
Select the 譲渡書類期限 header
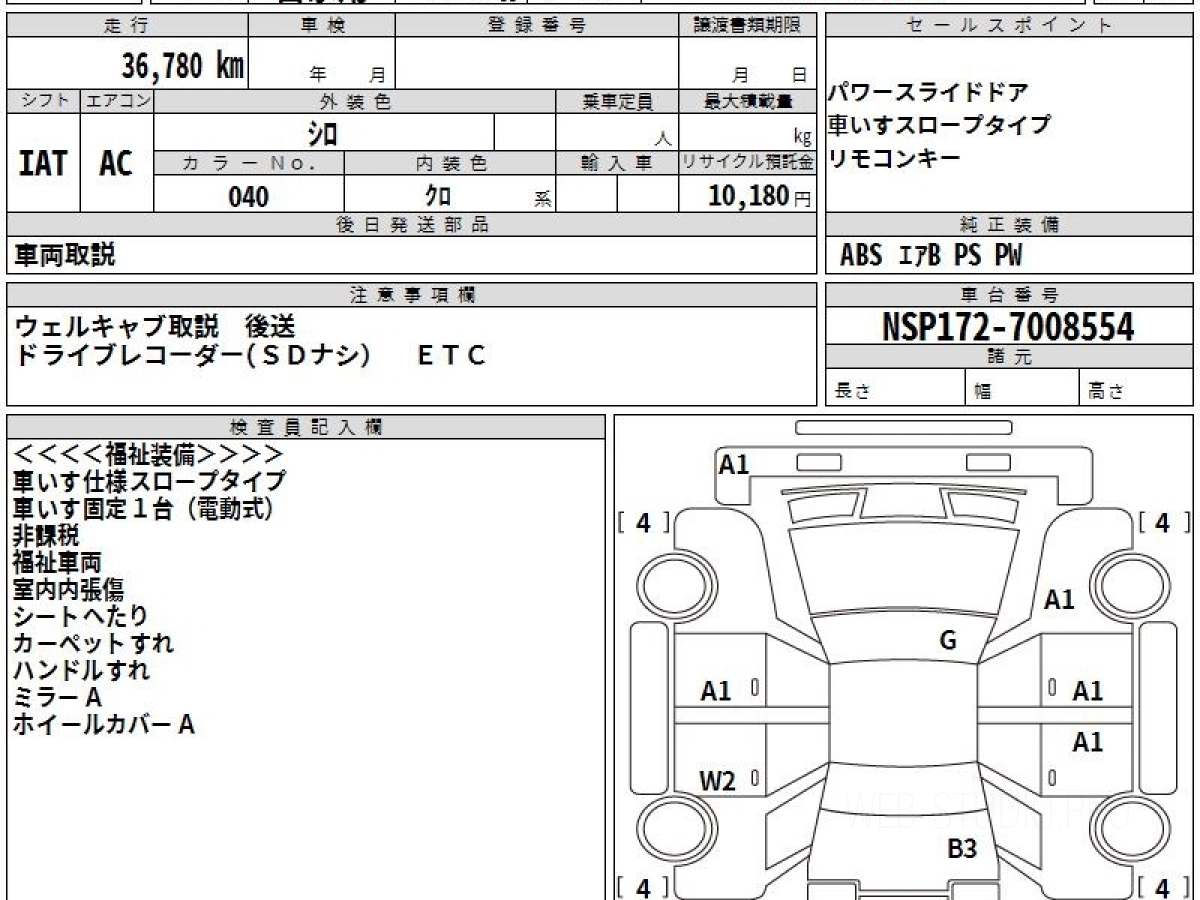click(747, 26)
